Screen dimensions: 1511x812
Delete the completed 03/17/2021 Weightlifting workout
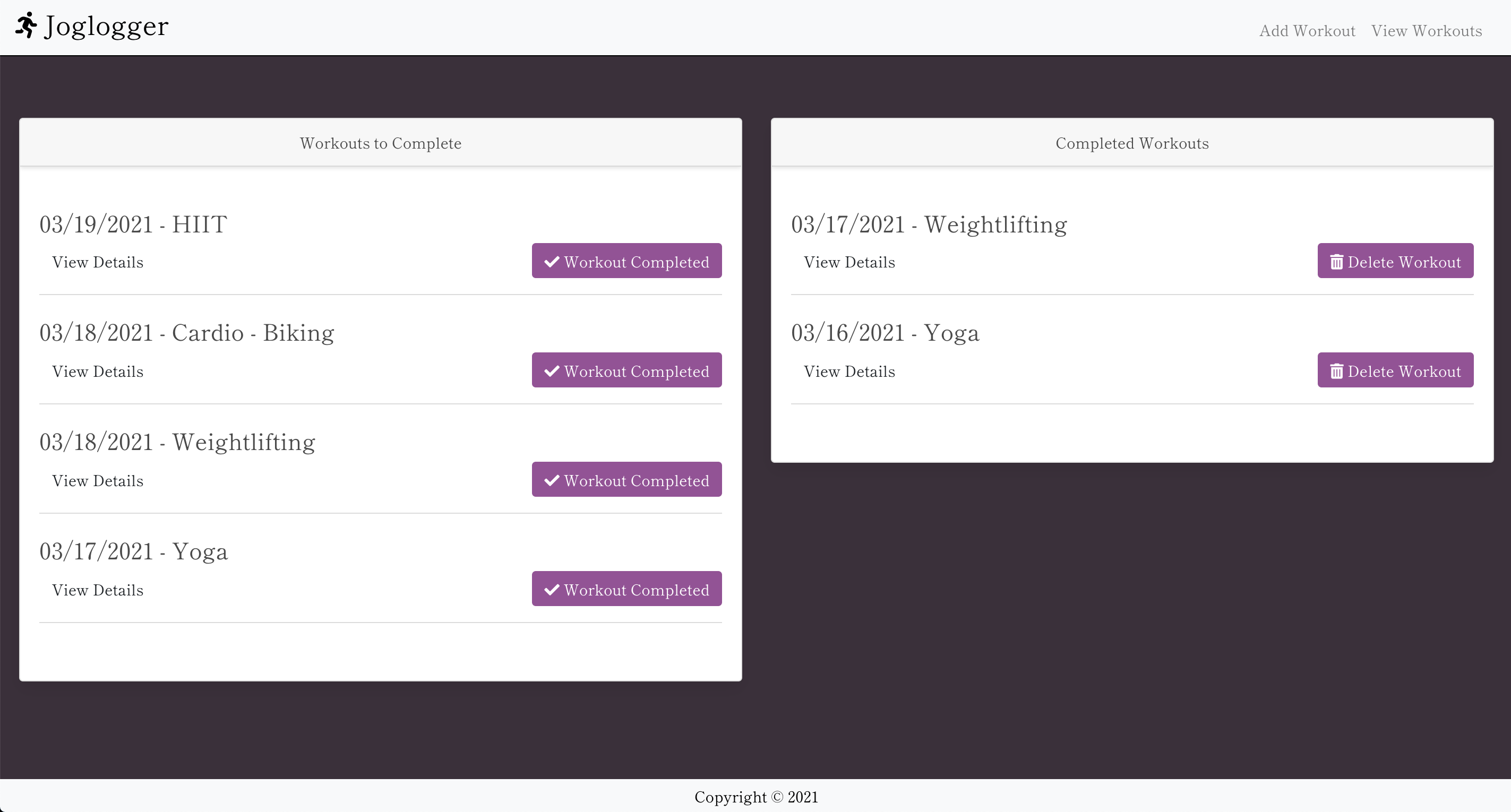click(1395, 261)
